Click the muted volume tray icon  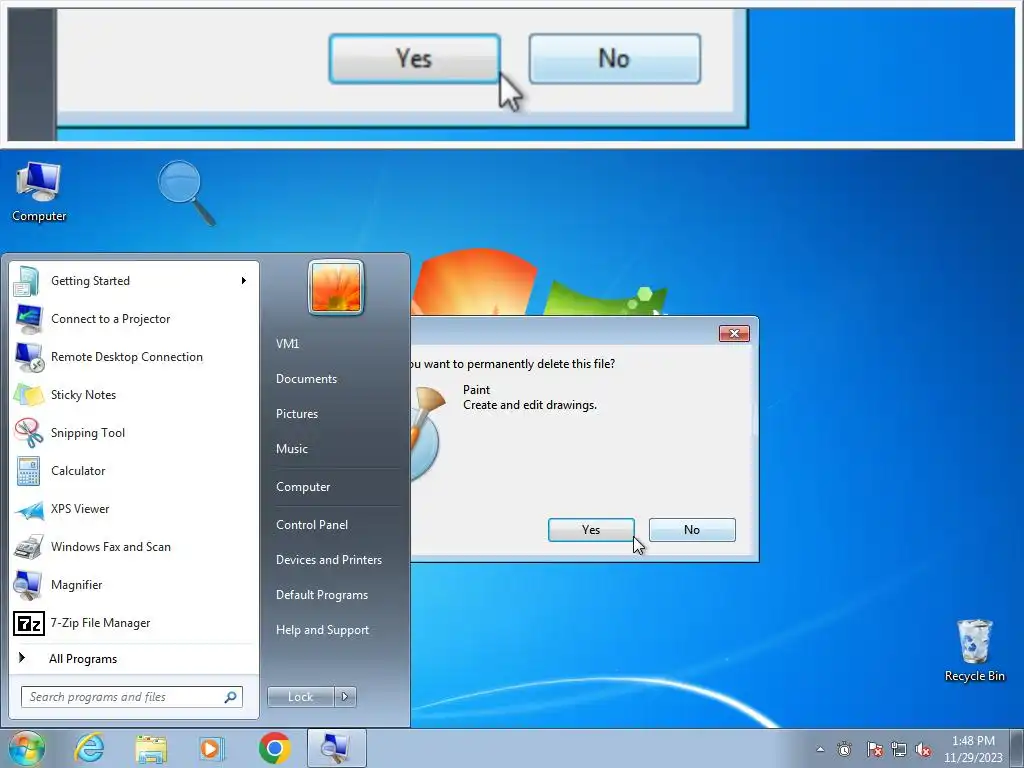point(923,750)
